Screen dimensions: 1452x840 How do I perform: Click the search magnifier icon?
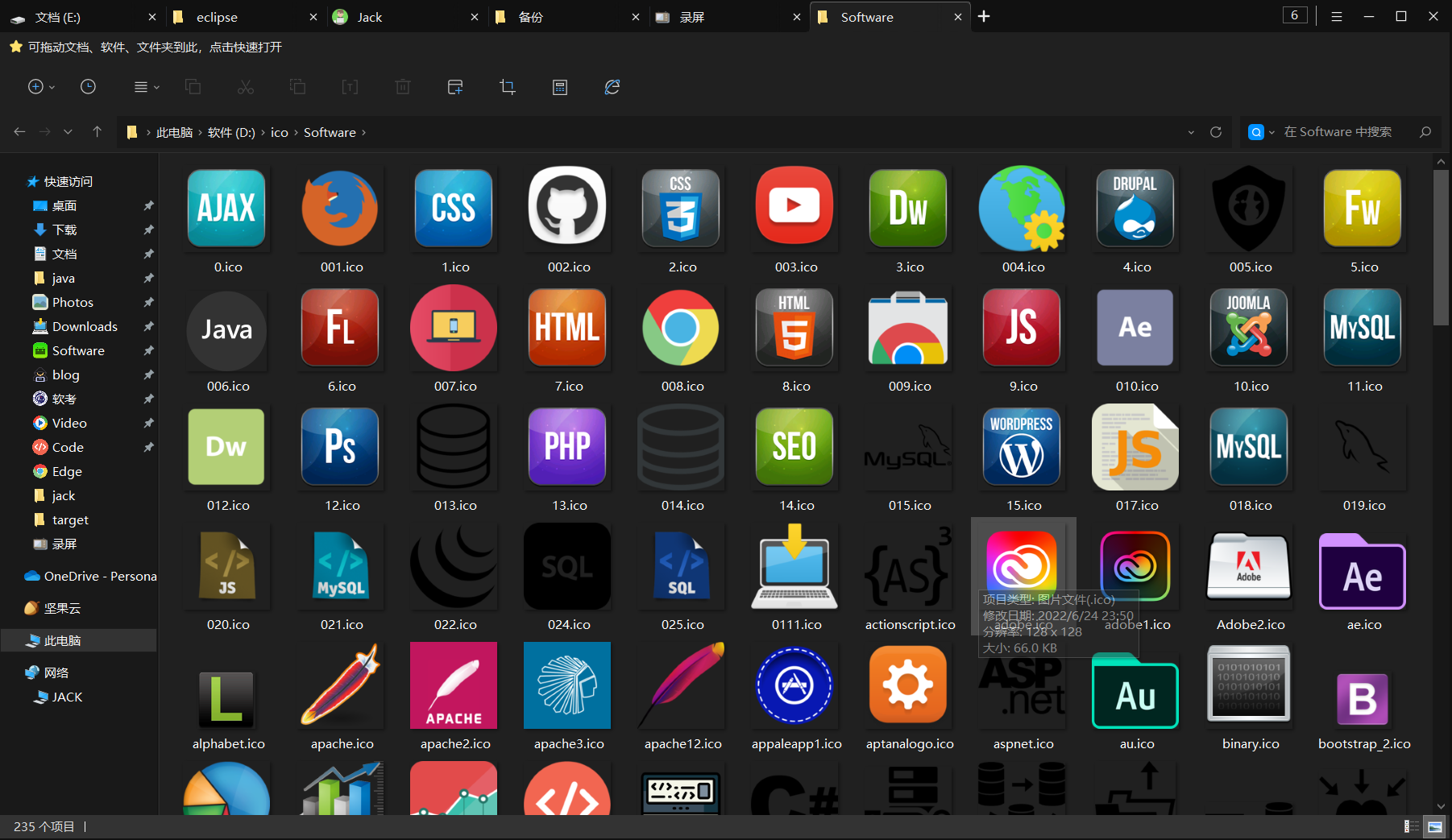[x=1425, y=132]
